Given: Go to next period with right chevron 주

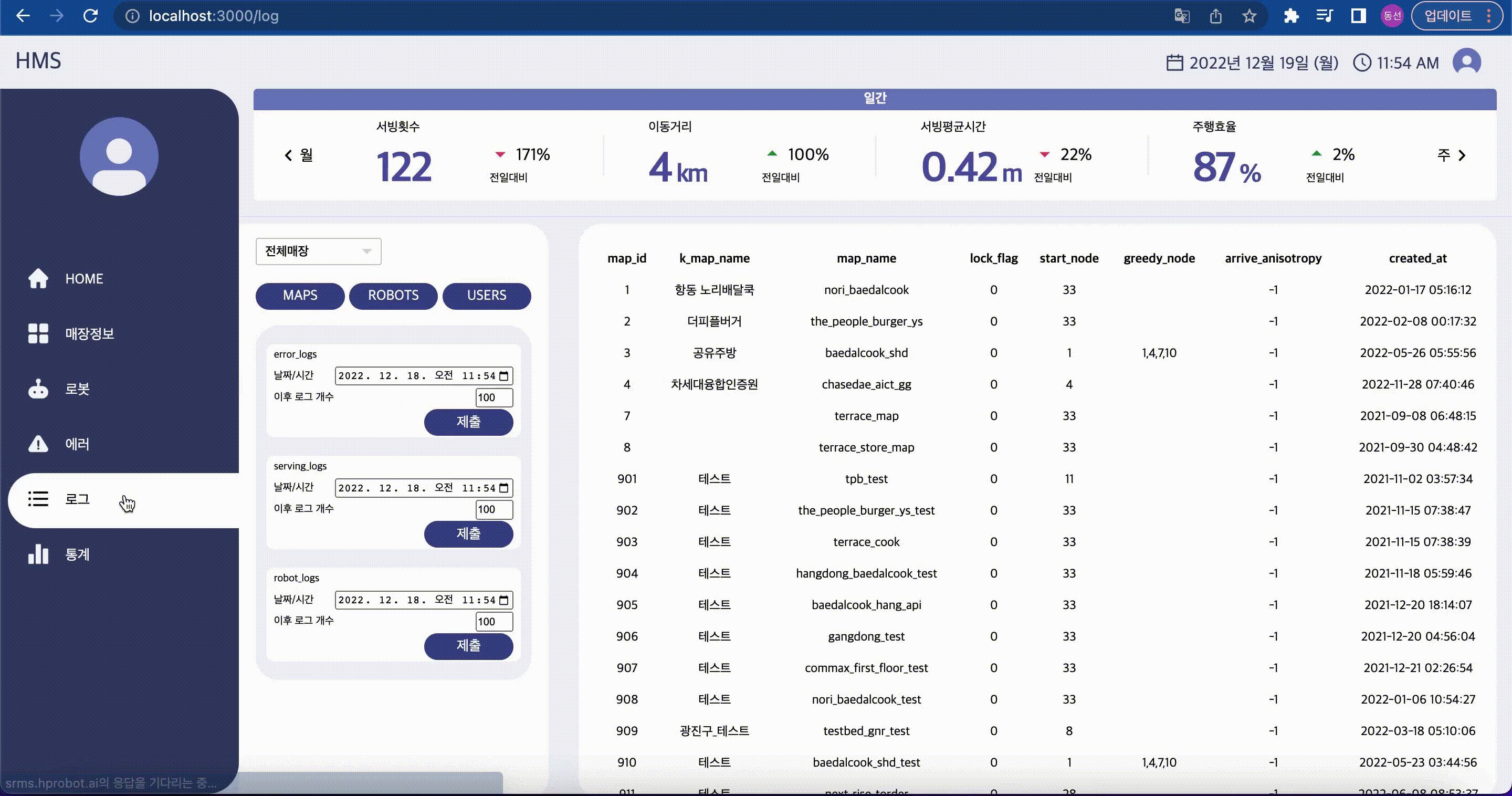Looking at the screenshot, I should click(x=1462, y=155).
